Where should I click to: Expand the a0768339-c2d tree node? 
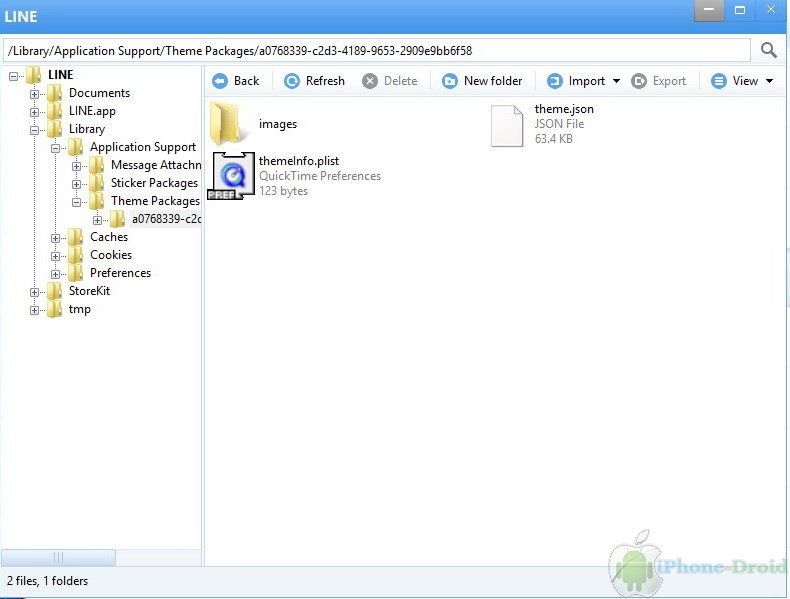[98, 220]
